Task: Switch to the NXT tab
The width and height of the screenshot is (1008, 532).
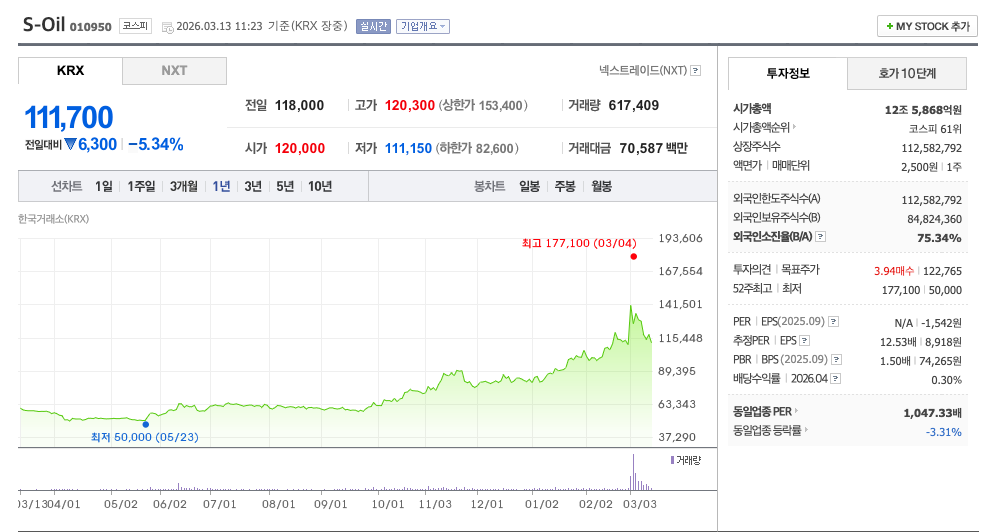Action: point(174,71)
